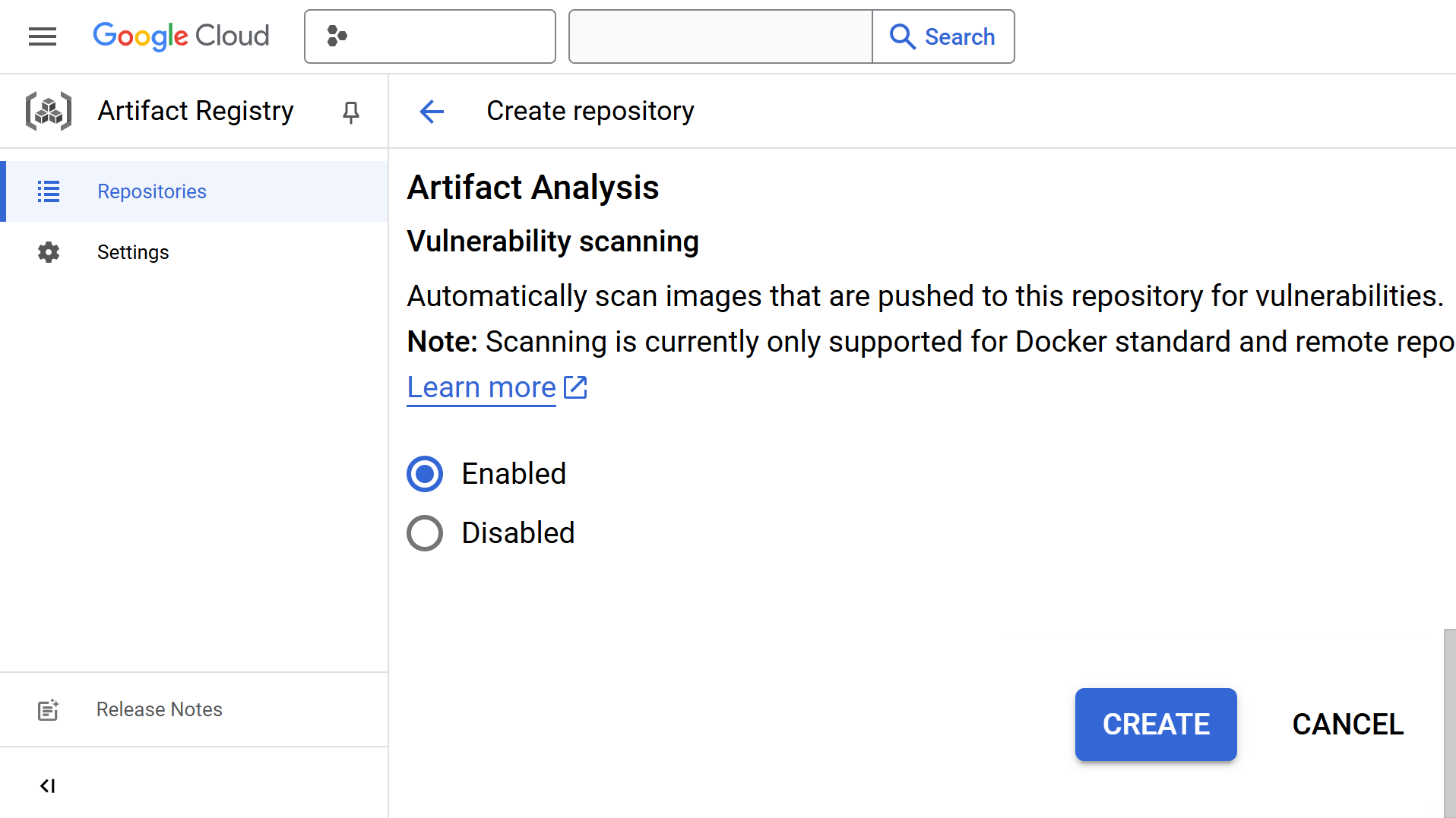Screen dimensions: 1456x818
Task: Open the Learn more link
Action: [481, 387]
